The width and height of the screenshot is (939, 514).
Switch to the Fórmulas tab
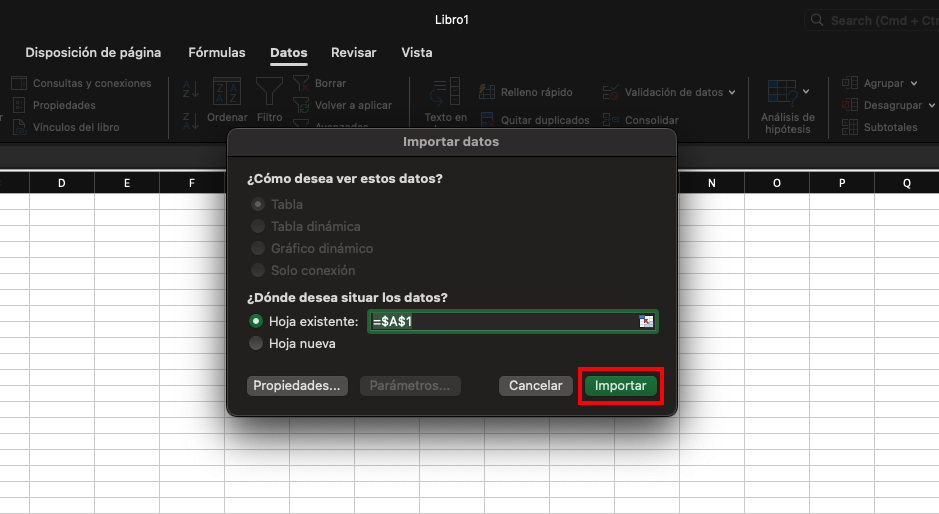point(216,52)
